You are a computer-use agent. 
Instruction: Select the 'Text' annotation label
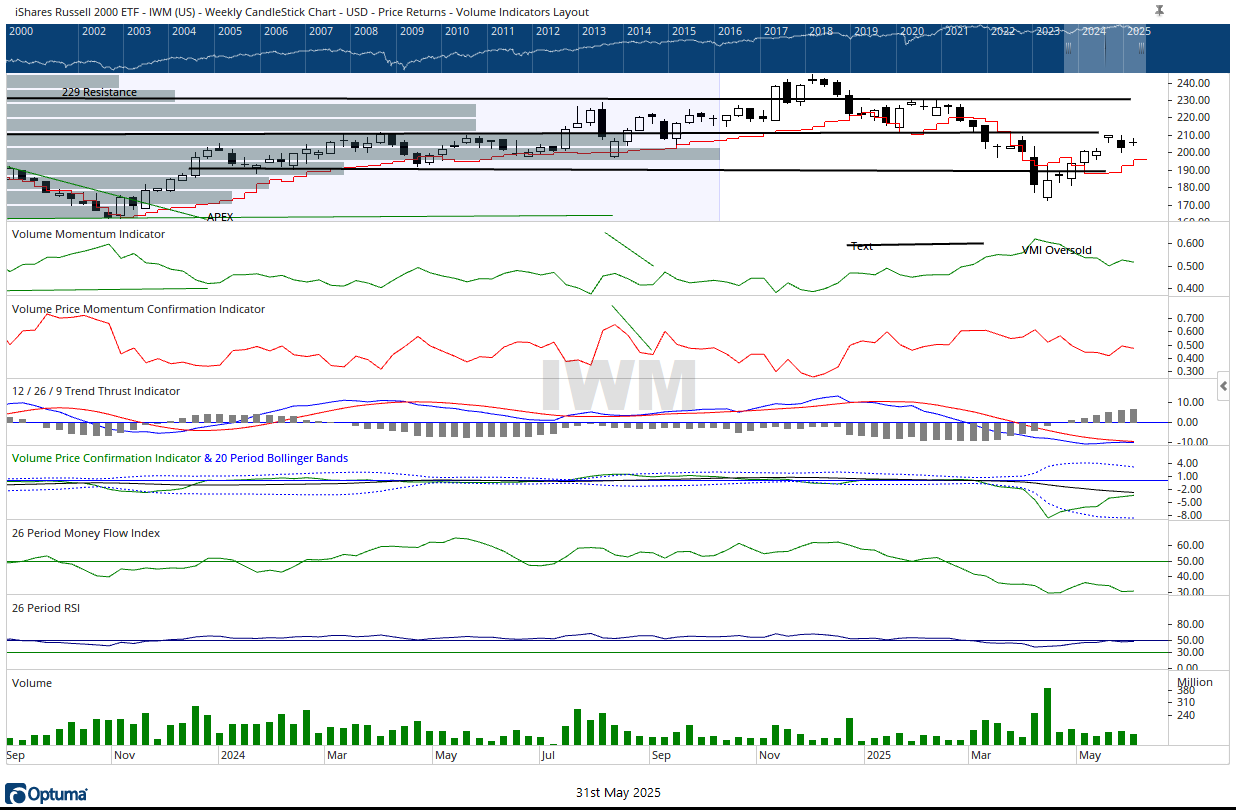(x=862, y=246)
